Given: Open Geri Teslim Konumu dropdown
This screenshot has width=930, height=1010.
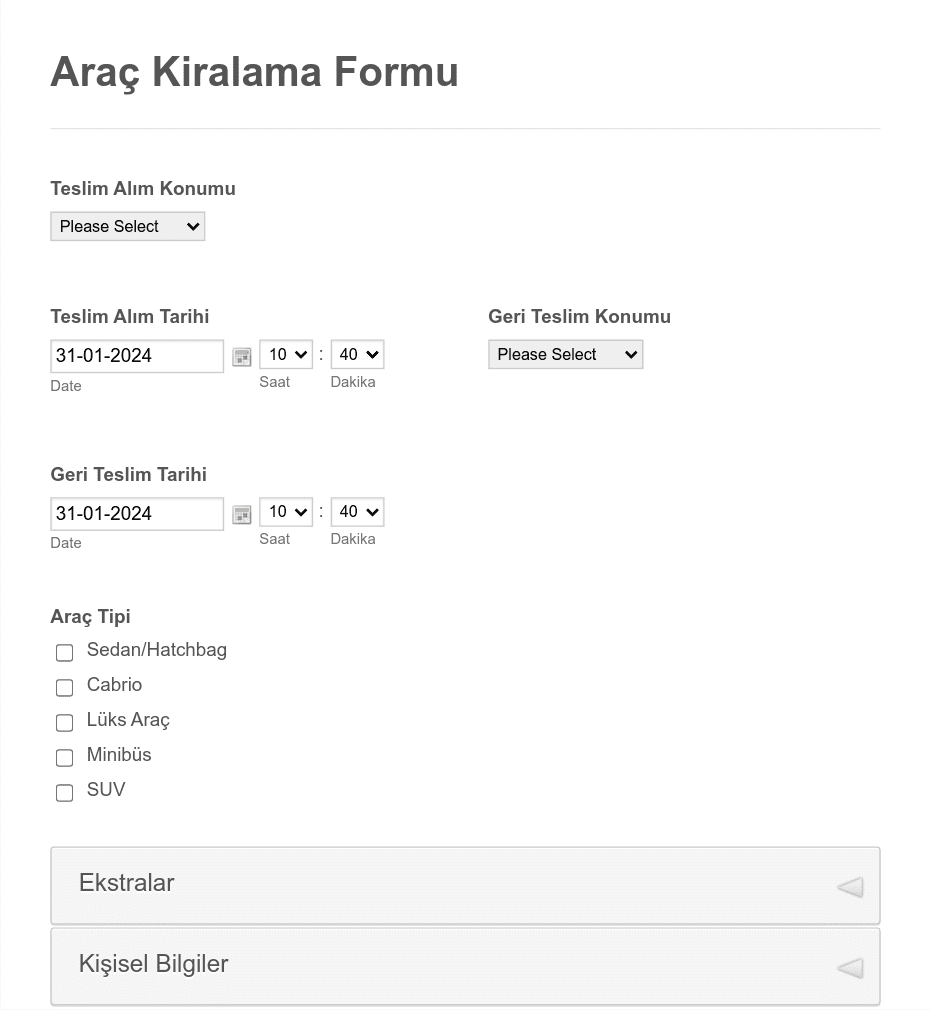Looking at the screenshot, I should [x=565, y=354].
